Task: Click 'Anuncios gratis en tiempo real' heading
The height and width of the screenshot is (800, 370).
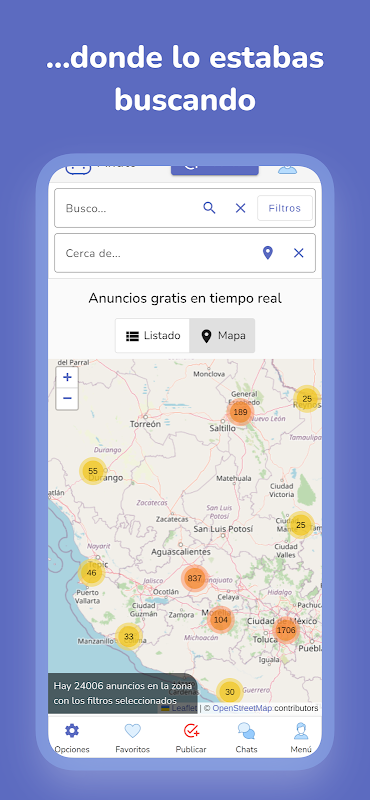Action: 185,298
